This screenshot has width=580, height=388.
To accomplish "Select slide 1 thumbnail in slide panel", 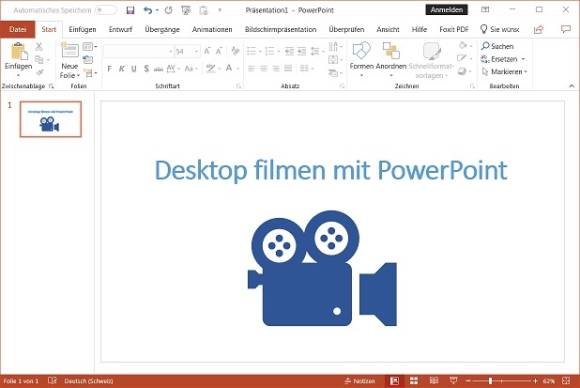I will pyautogui.click(x=51, y=119).
